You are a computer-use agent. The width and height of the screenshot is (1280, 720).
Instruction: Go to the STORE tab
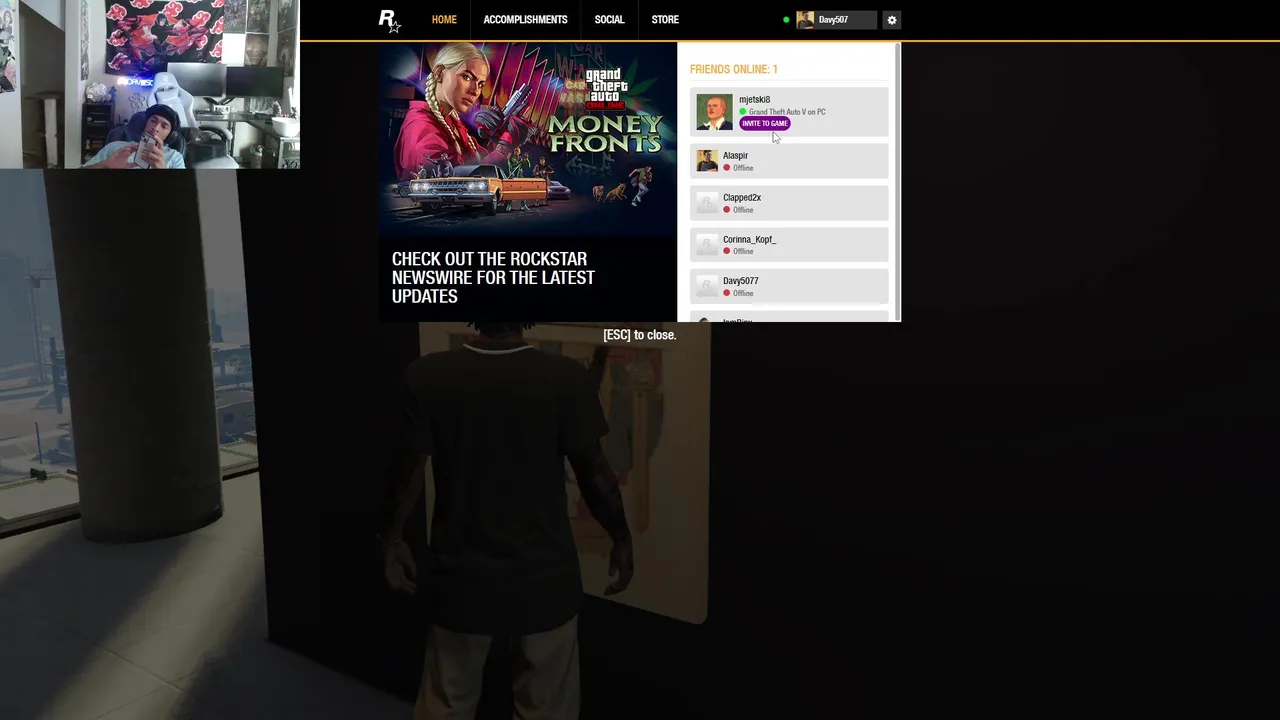pyautogui.click(x=665, y=20)
